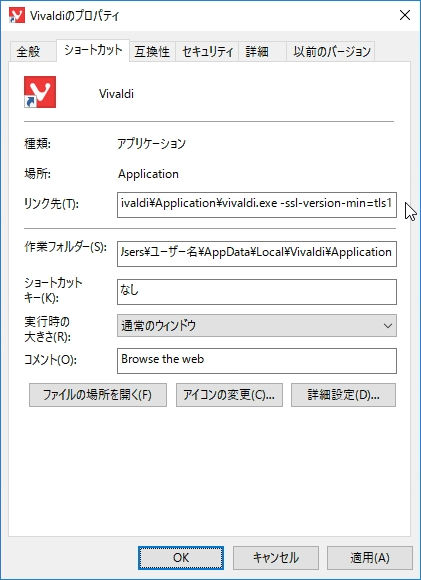Image resolution: width=421 pixels, height=580 pixels.
Task: Select the ショートカット tab
Action: [93, 50]
